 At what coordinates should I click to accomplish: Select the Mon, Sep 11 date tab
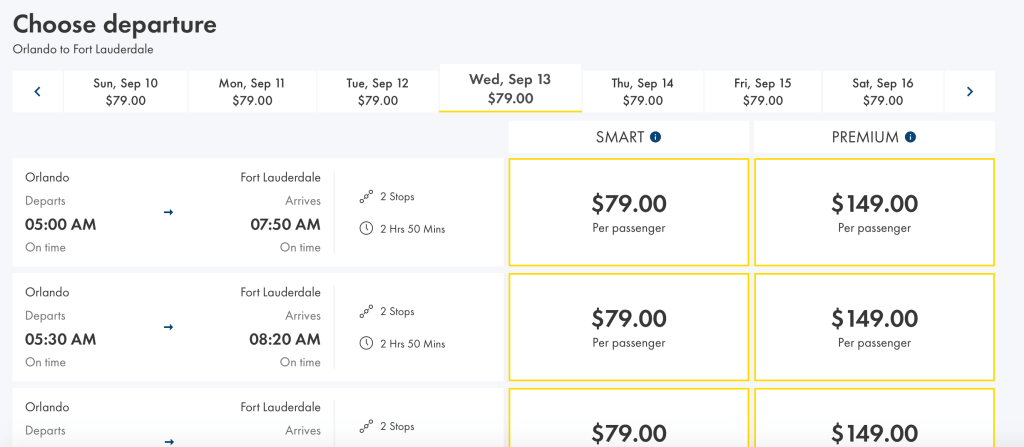[252, 92]
